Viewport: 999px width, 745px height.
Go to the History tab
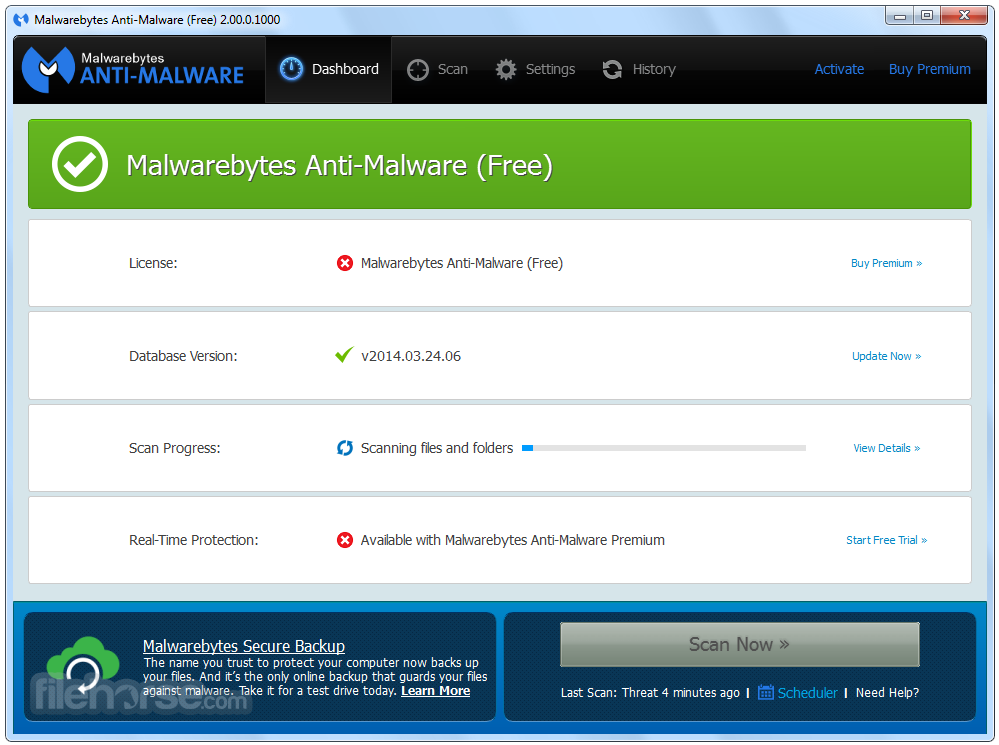coord(638,69)
